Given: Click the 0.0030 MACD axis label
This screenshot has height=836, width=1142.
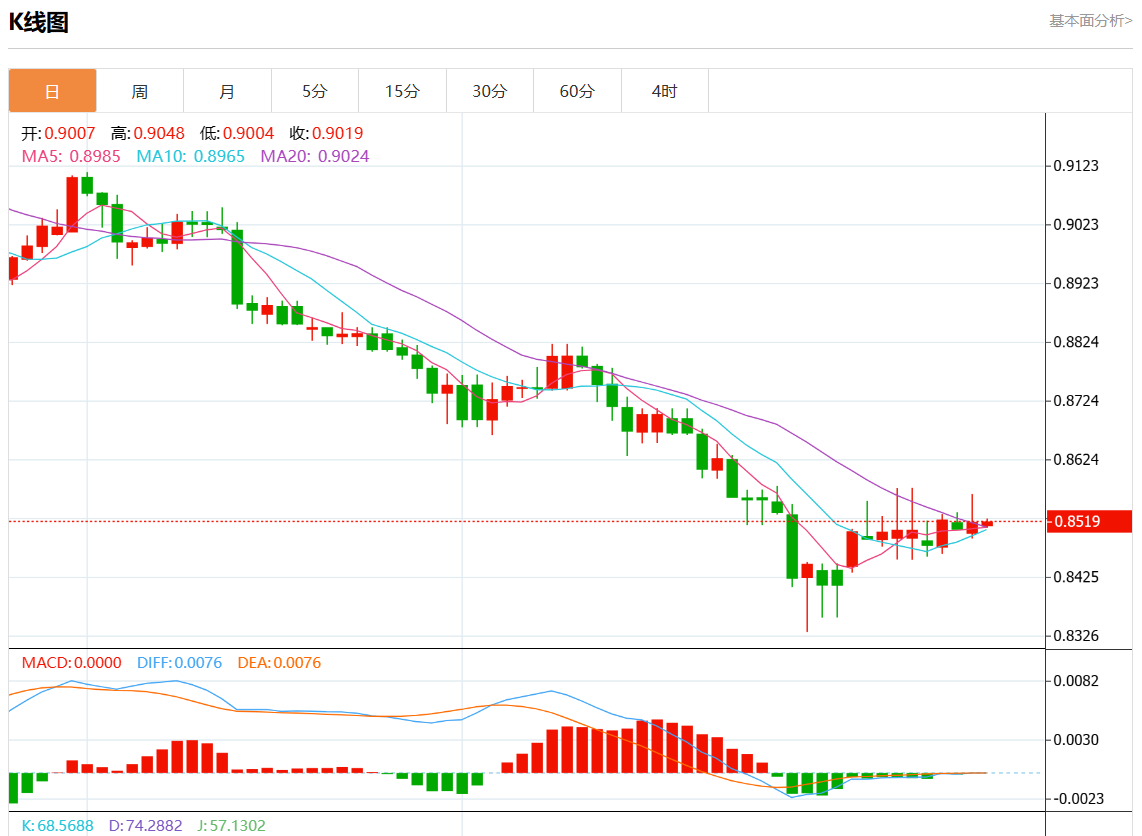Looking at the screenshot, I should pos(1076,740).
